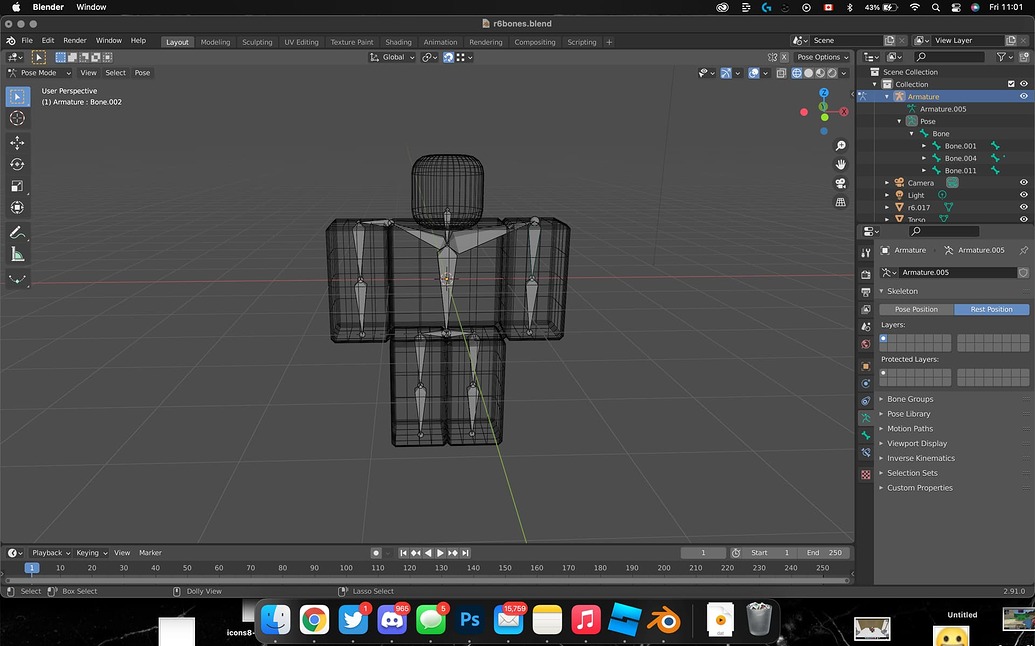Expand the Inverse Kinematics panel

coord(921,458)
